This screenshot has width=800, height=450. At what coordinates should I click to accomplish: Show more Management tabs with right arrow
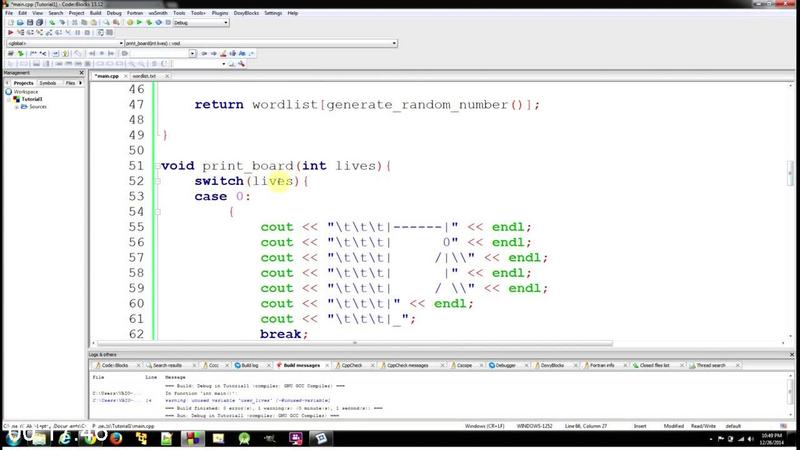click(81, 83)
